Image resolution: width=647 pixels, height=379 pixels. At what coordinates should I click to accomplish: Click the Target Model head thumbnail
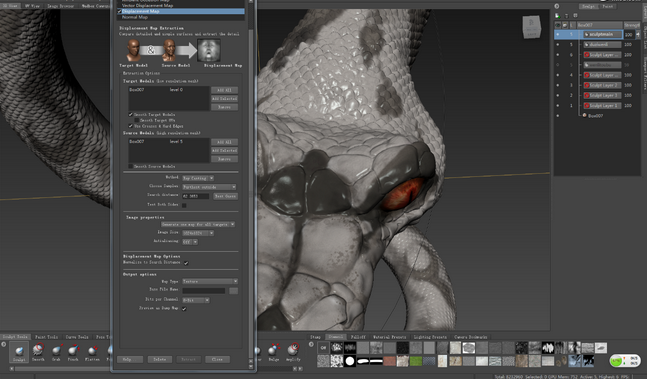click(133, 50)
